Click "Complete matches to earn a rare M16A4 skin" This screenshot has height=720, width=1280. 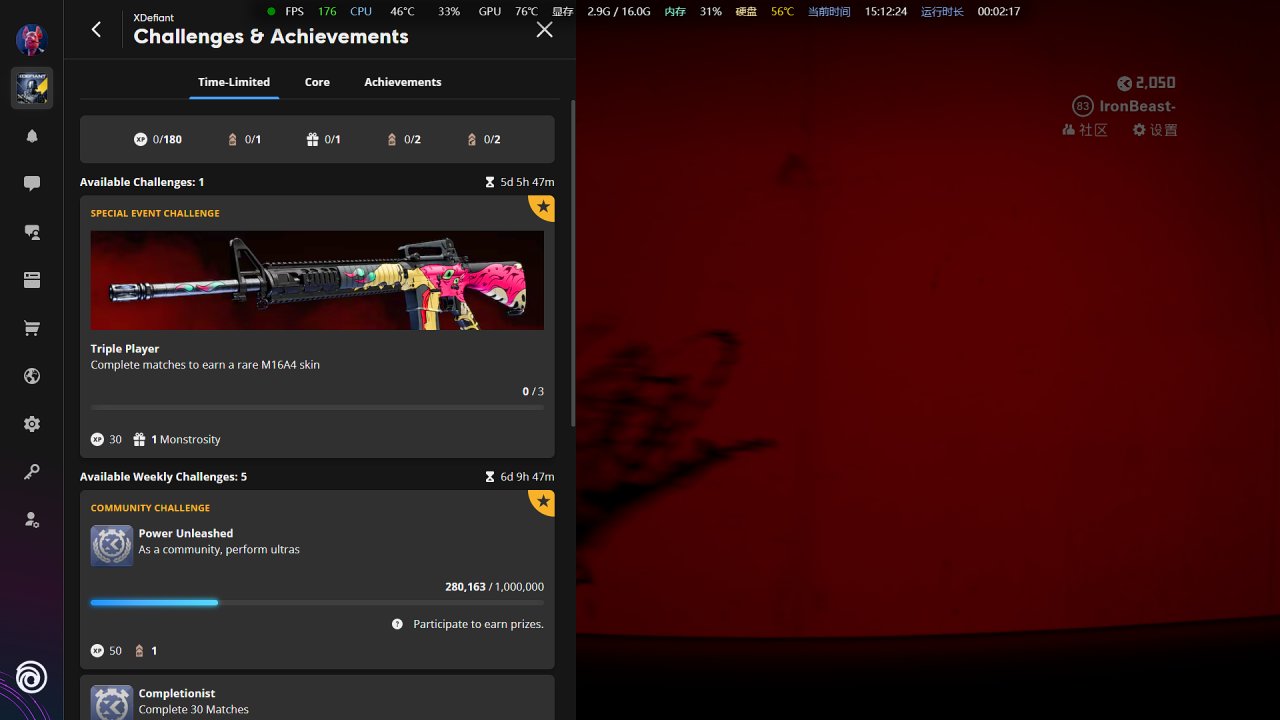pyautogui.click(x=205, y=365)
